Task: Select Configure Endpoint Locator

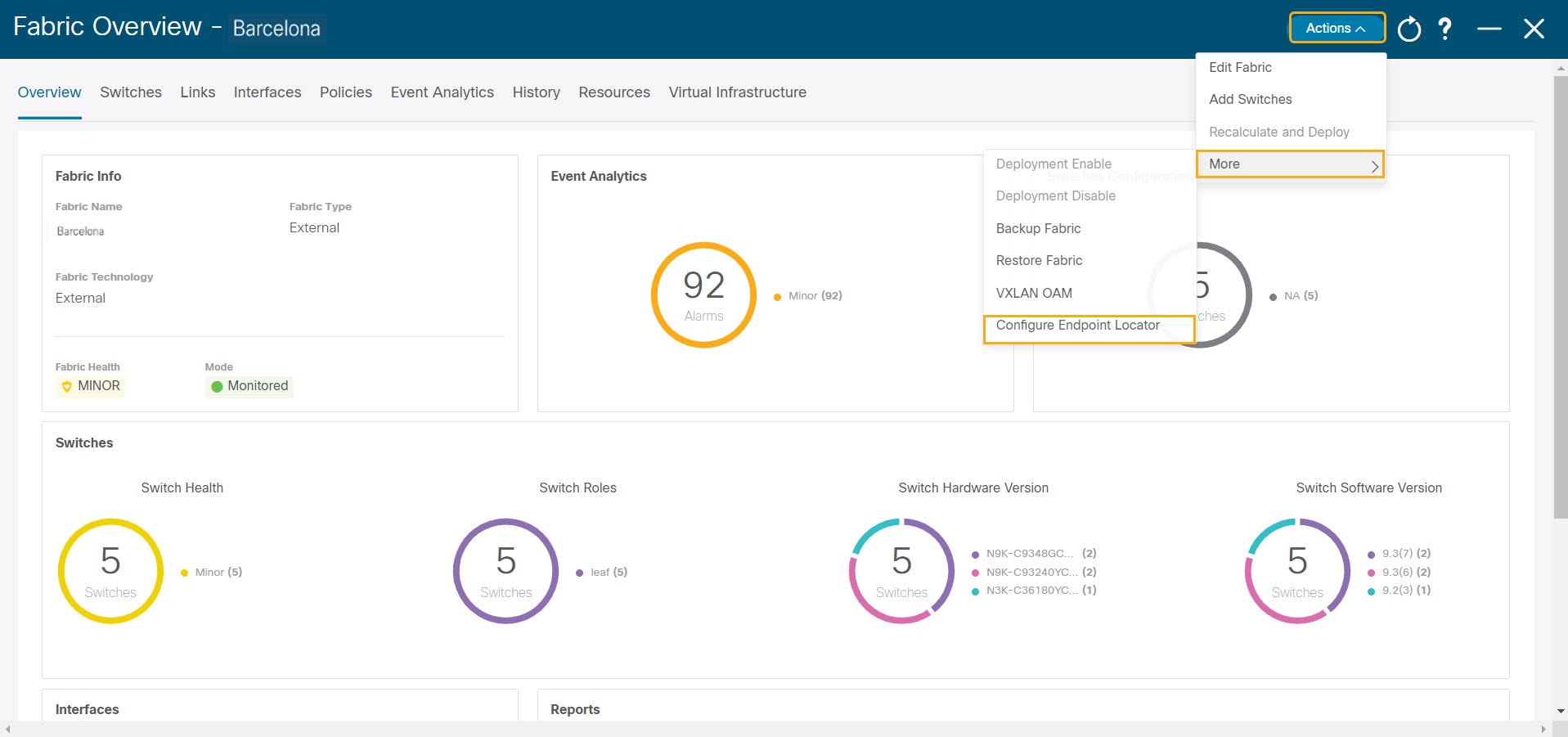Action: pos(1090,329)
